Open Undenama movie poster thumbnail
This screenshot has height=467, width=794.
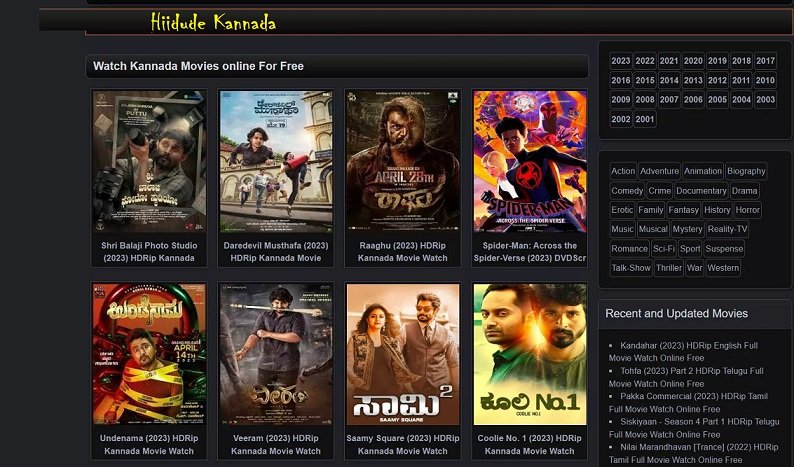pyautogui.click(x=149, y=354)
